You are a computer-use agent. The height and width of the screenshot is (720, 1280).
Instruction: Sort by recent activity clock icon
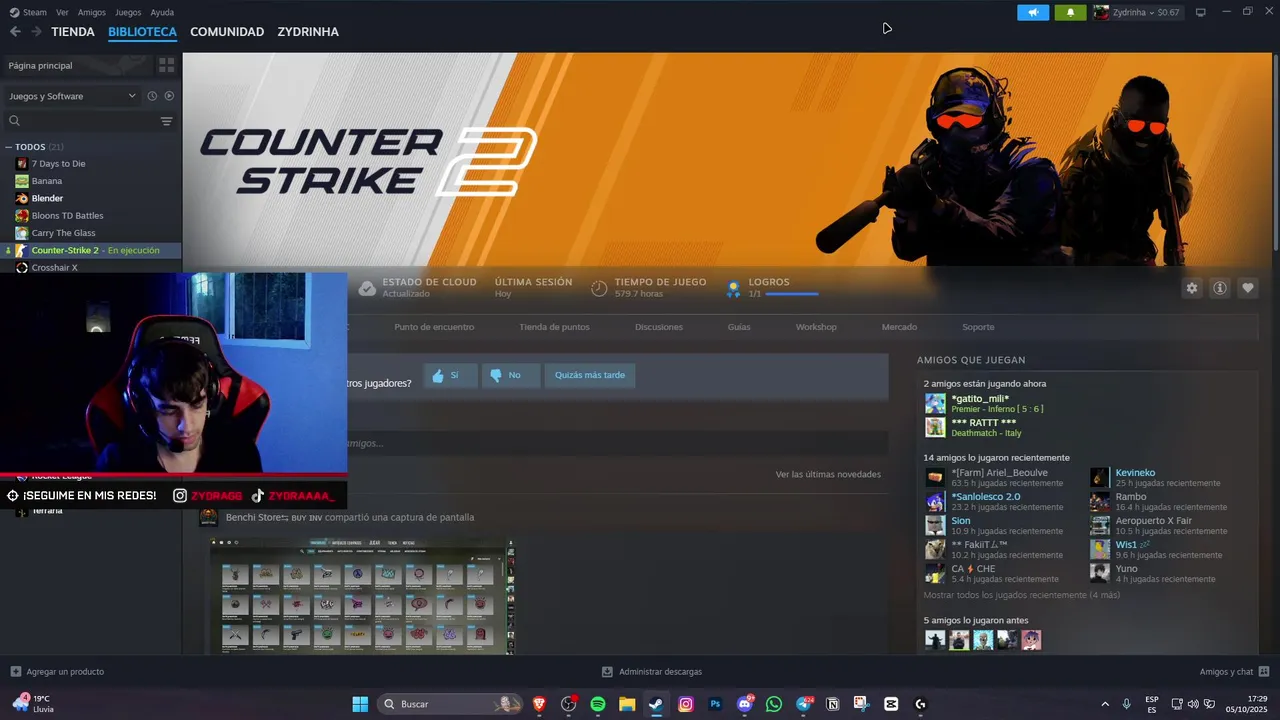pyautogui.click(x=152, y=96)
